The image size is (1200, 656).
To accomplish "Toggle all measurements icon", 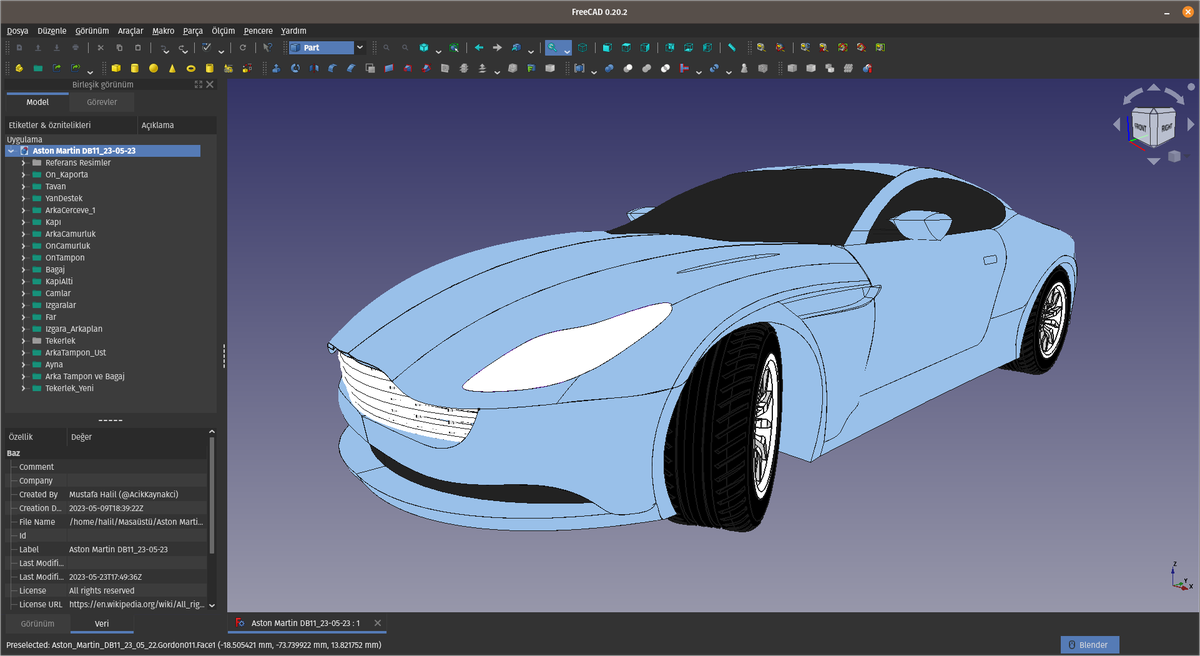I will [842, 47].
